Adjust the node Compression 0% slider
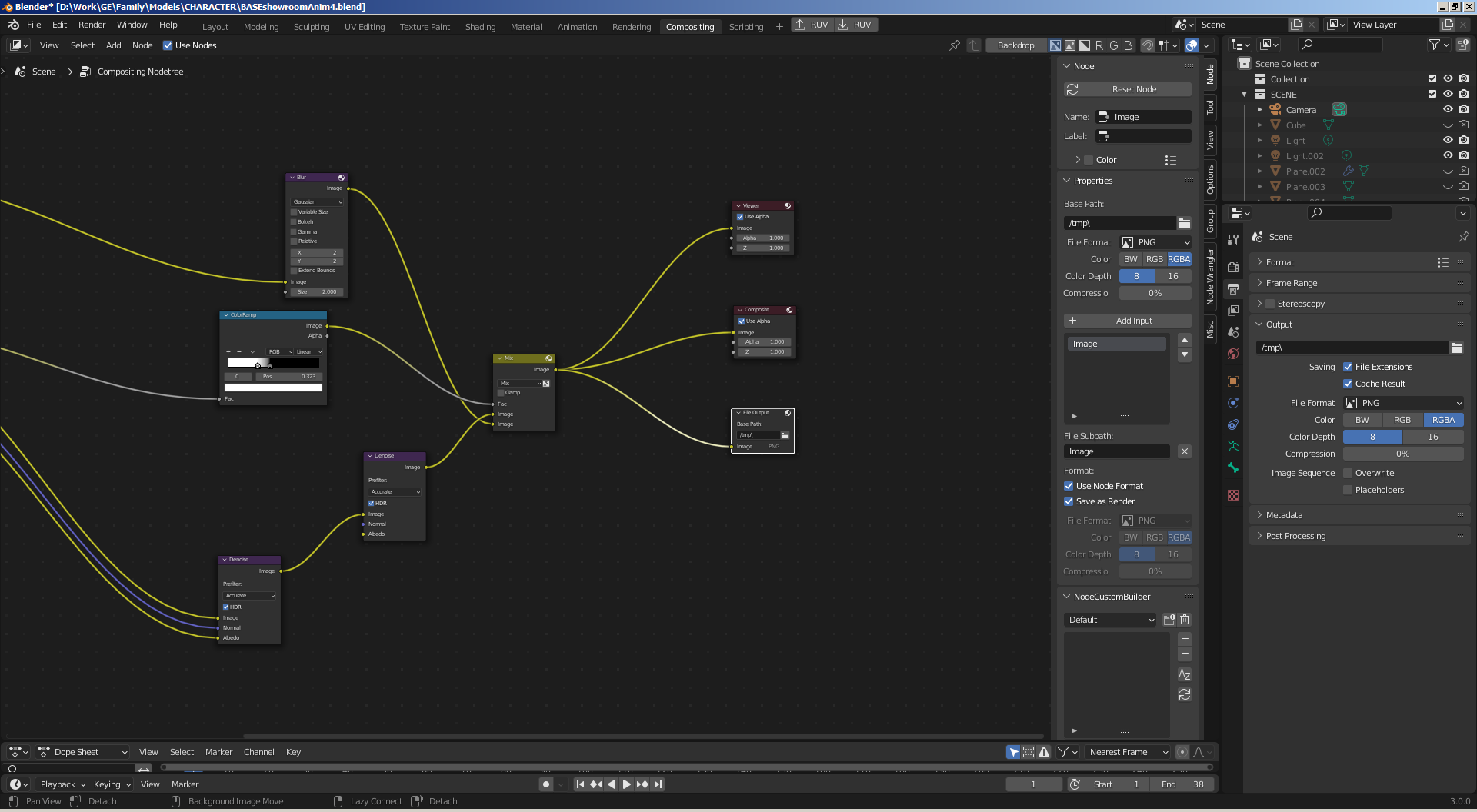Screen dimensions: 1477x812 click(1155, 293)
